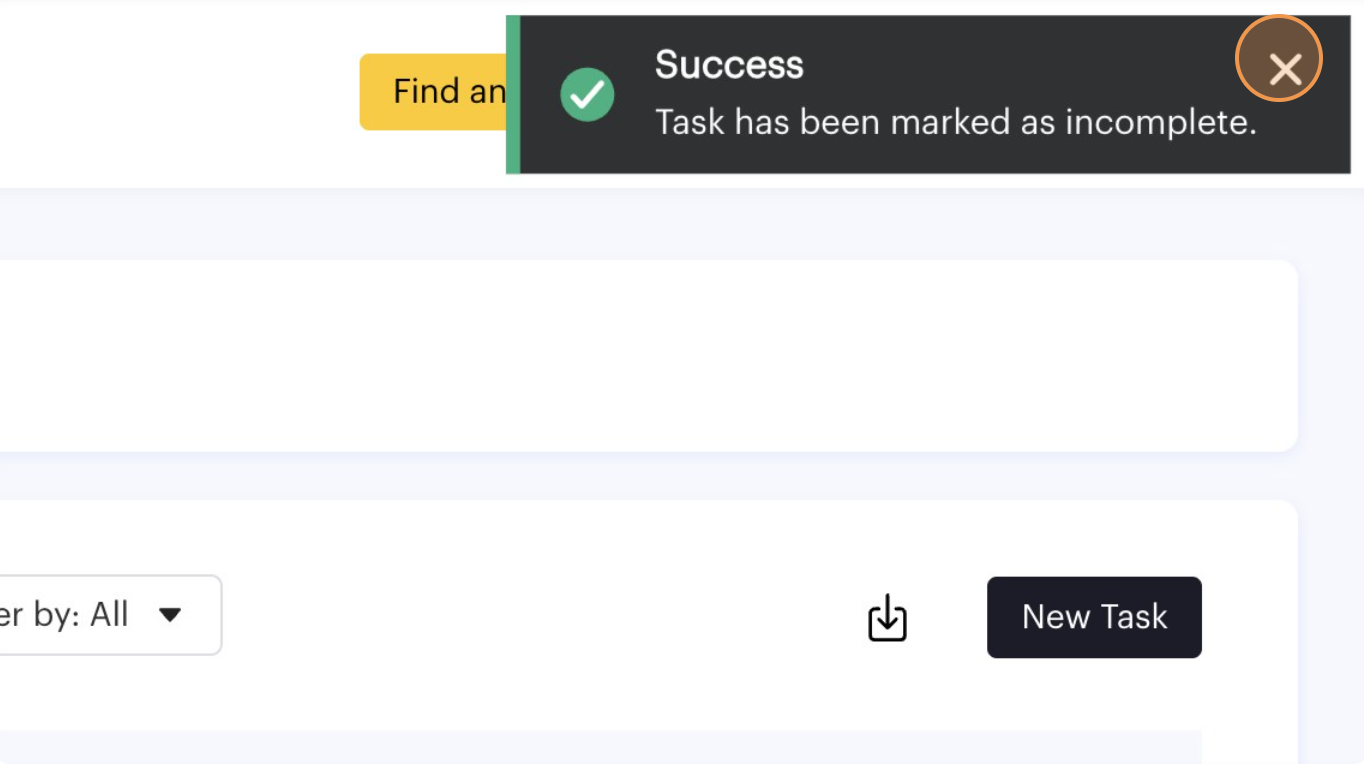The height and width of the screenshot is (768, 1364).
Task: Click the green accent stripe on the toast
Action: 513,95
